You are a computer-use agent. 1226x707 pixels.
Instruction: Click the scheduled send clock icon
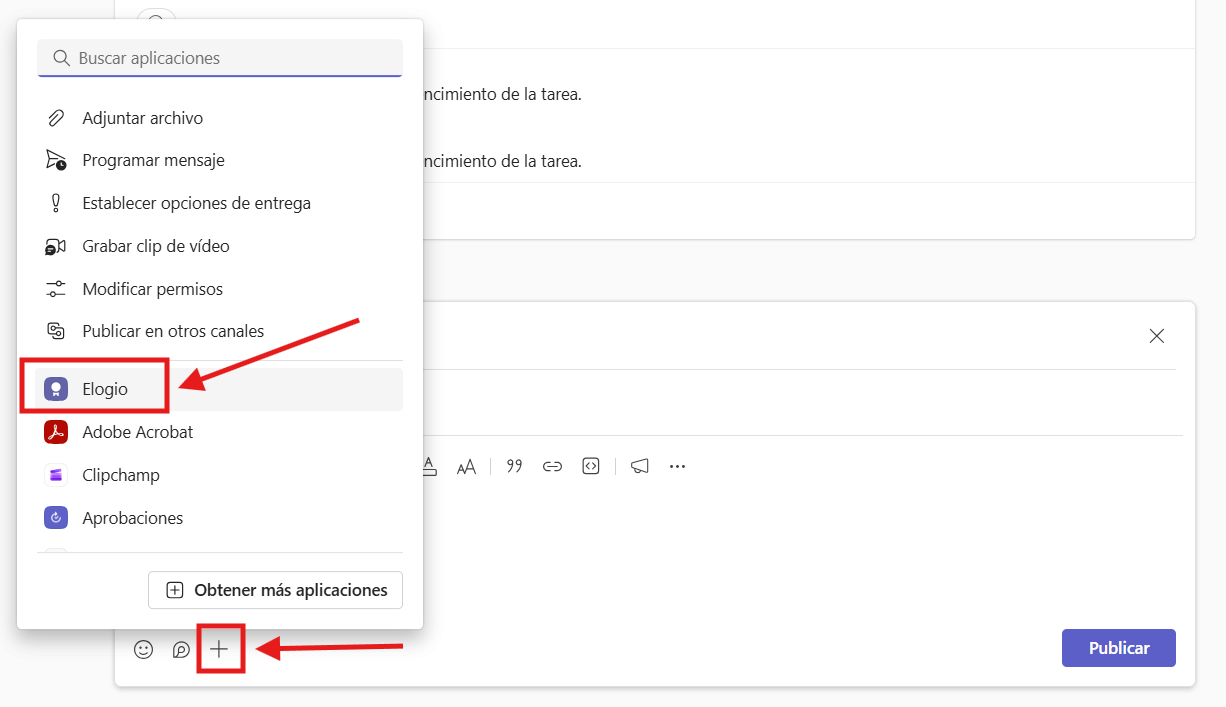click(x=56, y=160)
